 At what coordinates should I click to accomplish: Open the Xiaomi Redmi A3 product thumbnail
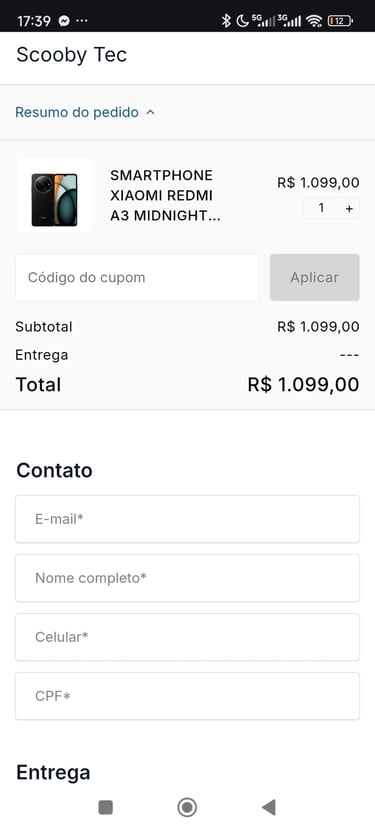coord(54,195)
